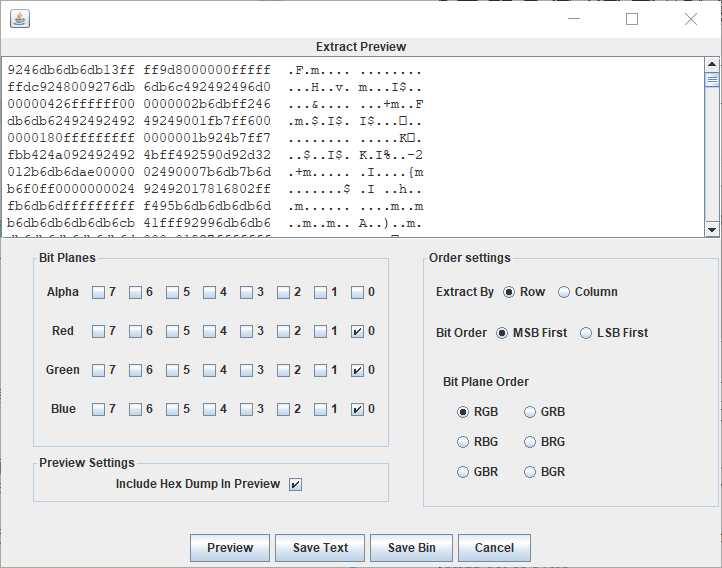Toggle Green bit plane 2
Image resolution: width=722 pixels, height=568 pixels.
pyautogui.click(x=283, y=371)
